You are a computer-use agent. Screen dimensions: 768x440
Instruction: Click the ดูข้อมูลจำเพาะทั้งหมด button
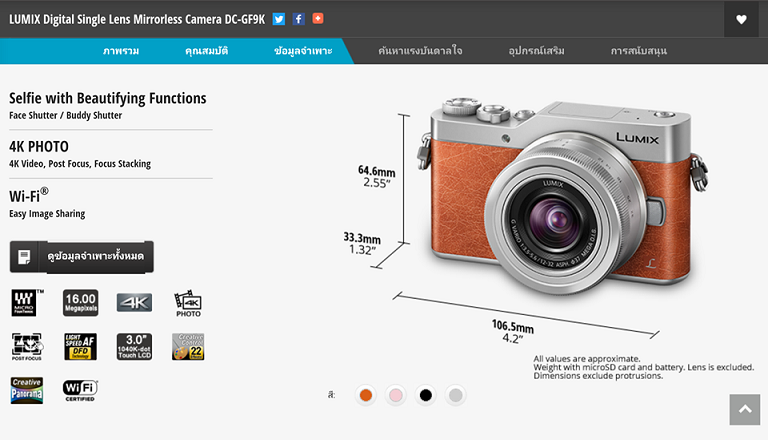(x=82, y=256)
